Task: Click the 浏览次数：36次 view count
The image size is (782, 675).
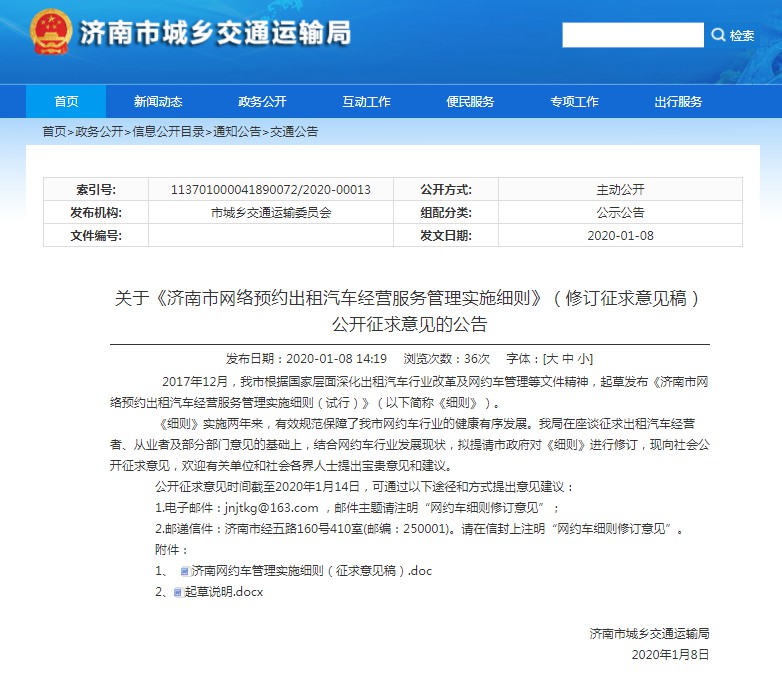Action: click(447, 359)
